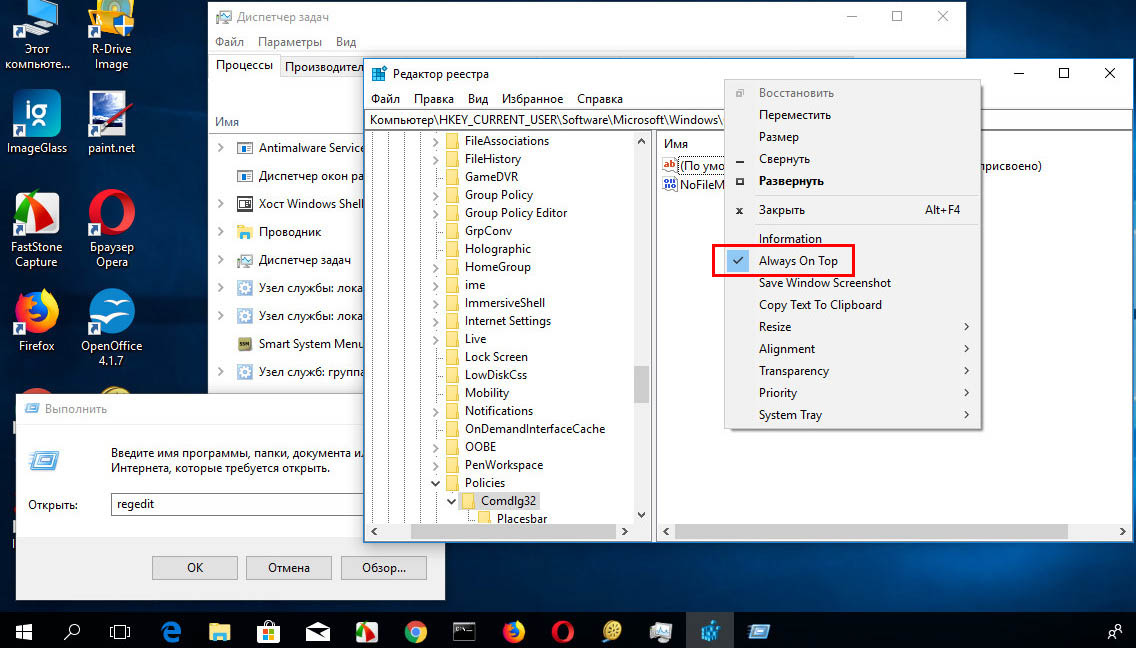Open R-Drive Image desktop shortcut
The image size is (1136, 648).
click(111, 36)
